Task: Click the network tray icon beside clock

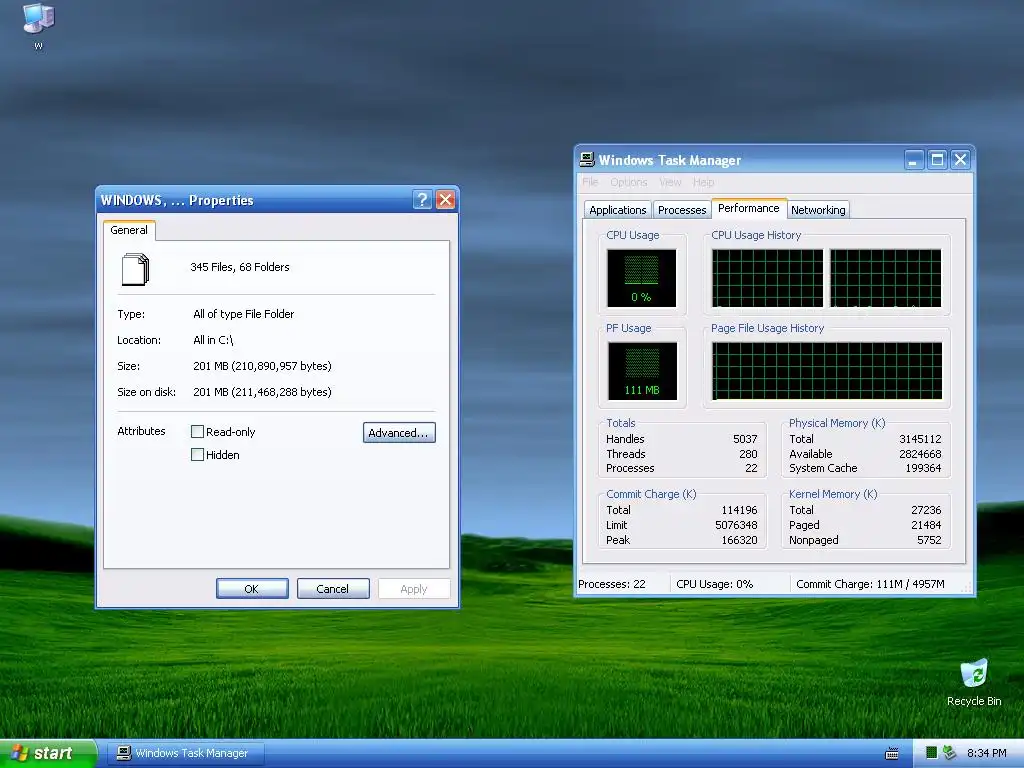Action: [x=950, y=753]
